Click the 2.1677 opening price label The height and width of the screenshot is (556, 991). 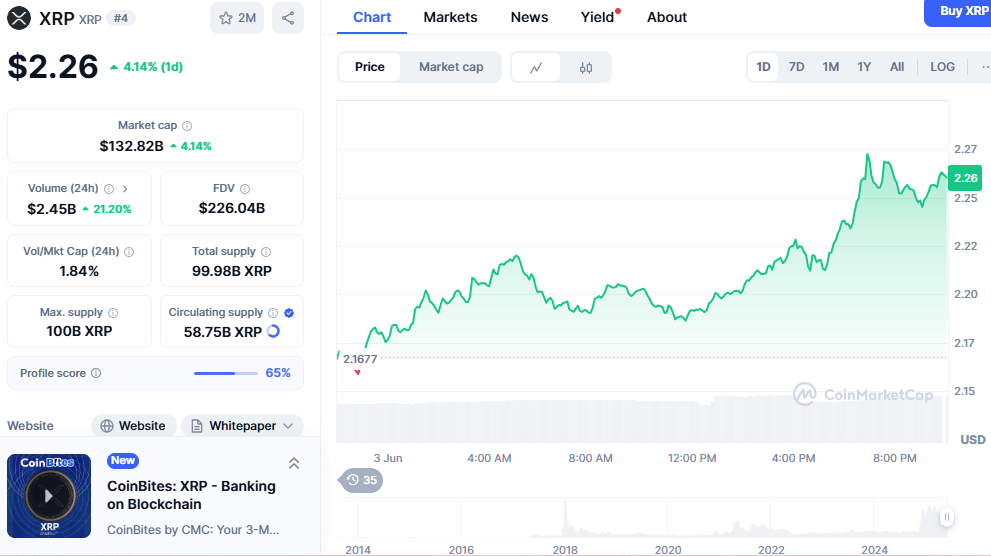(x=360, y=359)
